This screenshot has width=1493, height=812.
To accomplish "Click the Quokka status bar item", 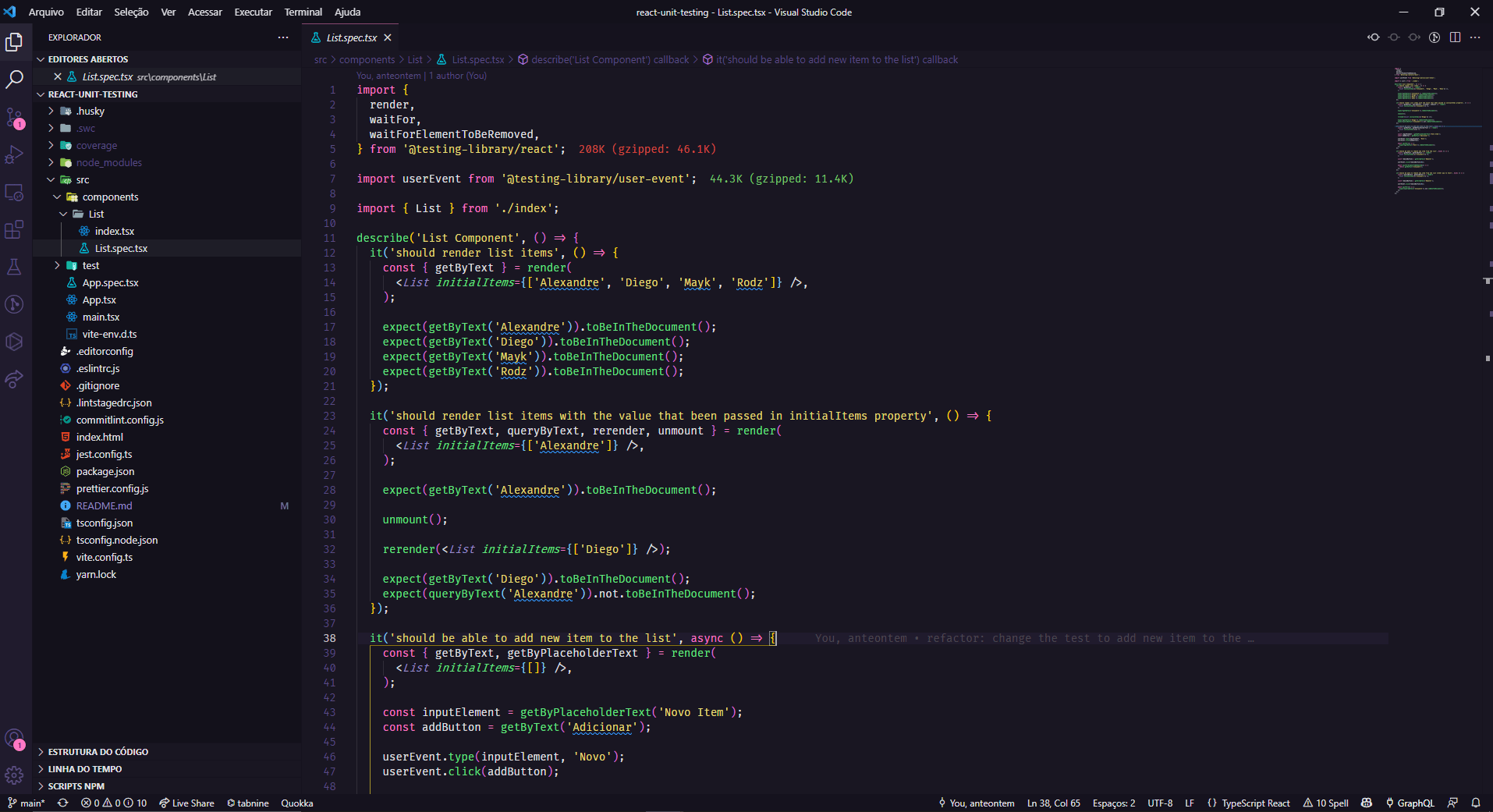I will (296, 803).
